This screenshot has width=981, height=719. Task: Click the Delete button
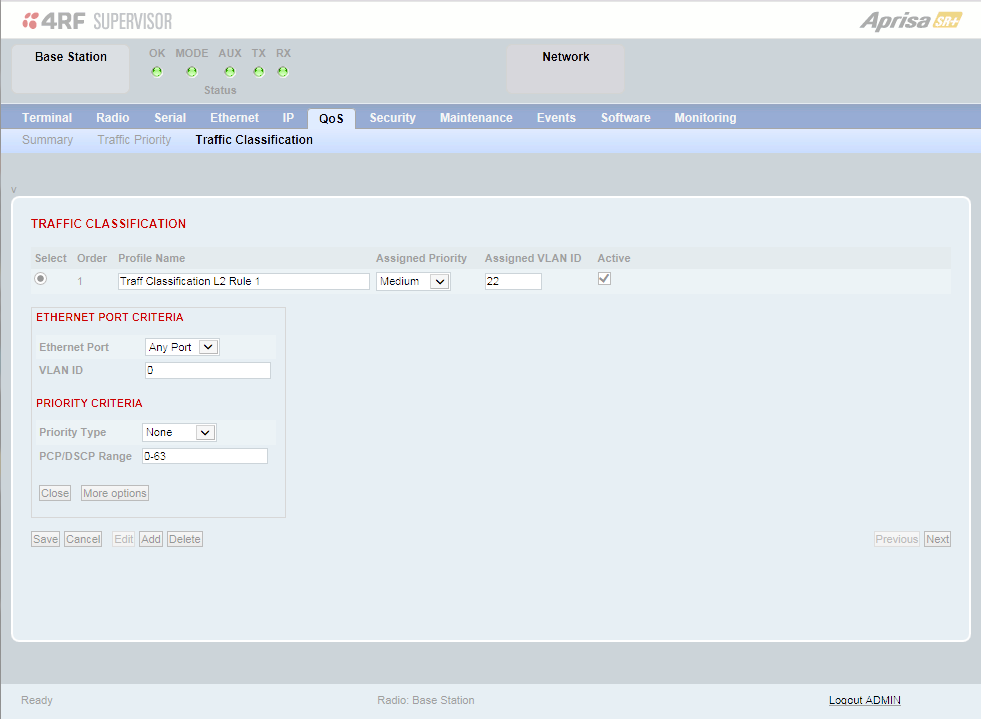[x=185, y=539]
